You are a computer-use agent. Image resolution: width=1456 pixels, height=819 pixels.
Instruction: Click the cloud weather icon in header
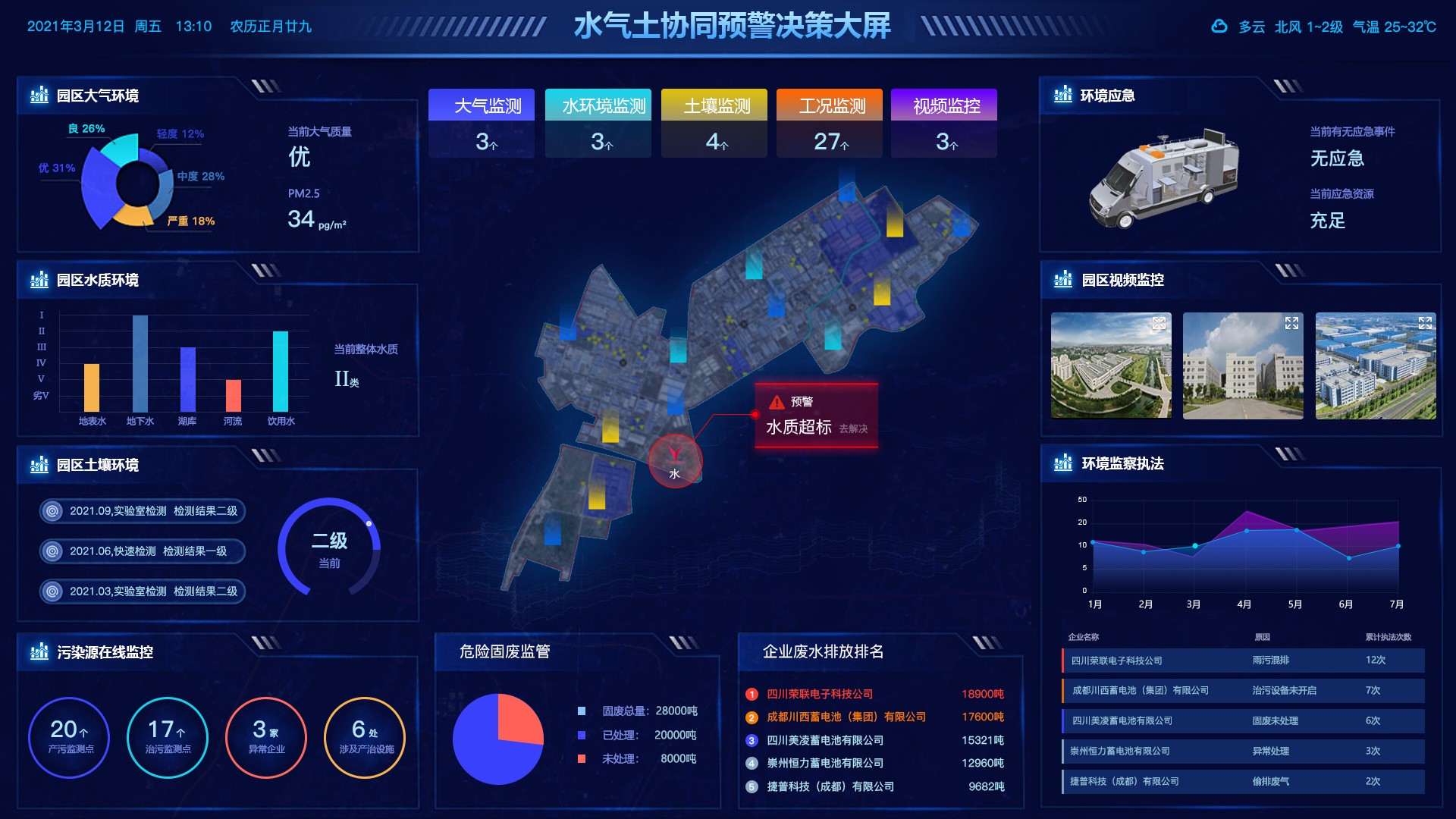[1219, 27]
